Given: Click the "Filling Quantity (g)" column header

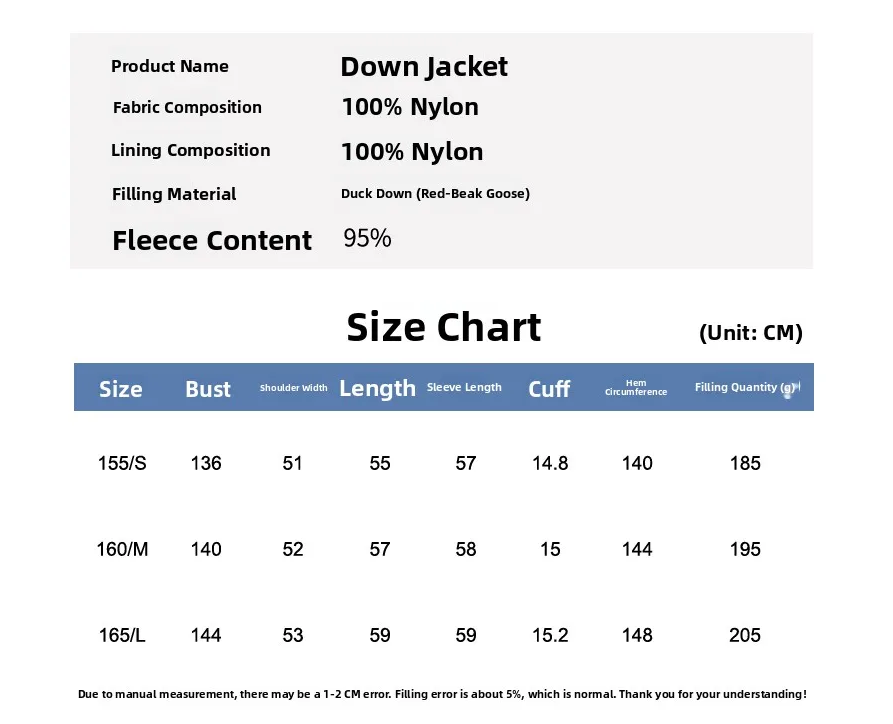Looking at the screenshot, I should click(747, 388).
